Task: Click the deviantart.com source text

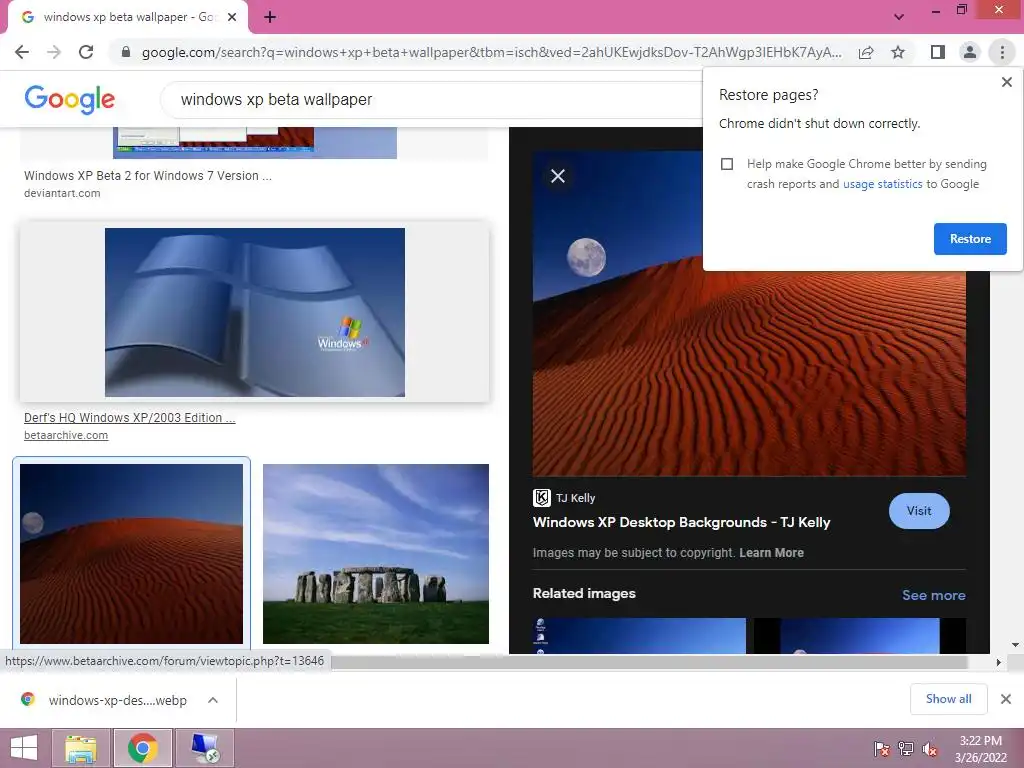Action: coord(62,193)
